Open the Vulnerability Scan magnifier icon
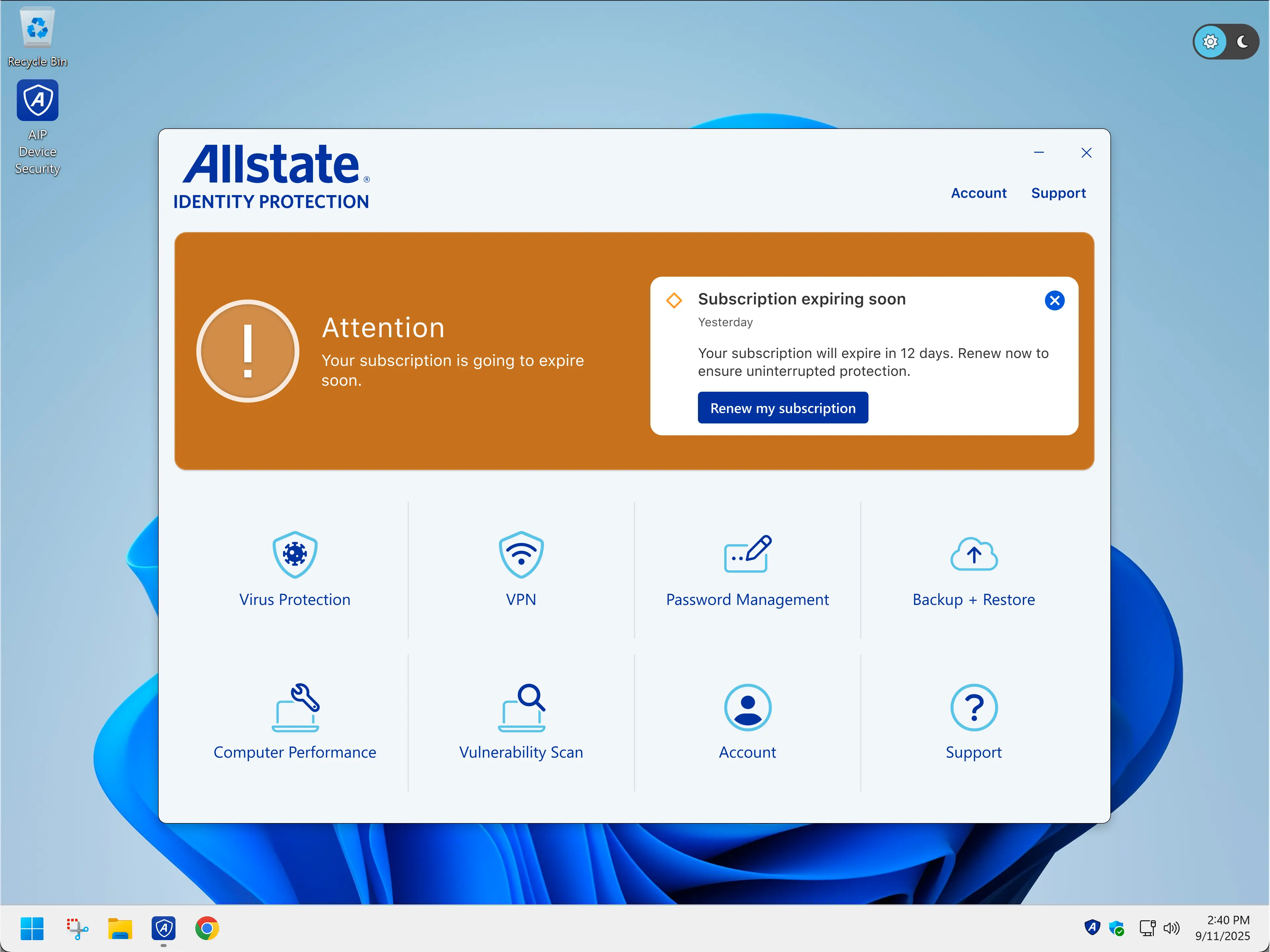This screenshot has height=952, width=1270. (x=521, y=707)
